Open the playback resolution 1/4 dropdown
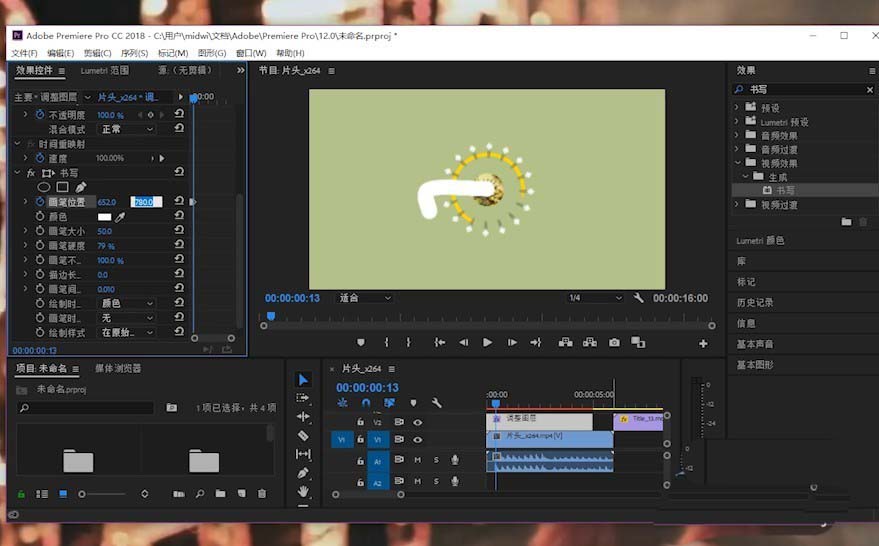 tap(595, 298)
